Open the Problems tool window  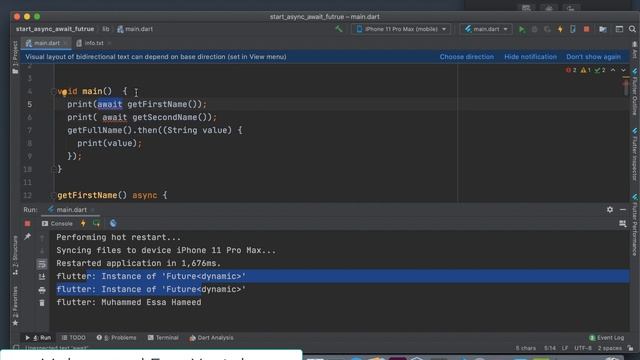tap(116, 338)
